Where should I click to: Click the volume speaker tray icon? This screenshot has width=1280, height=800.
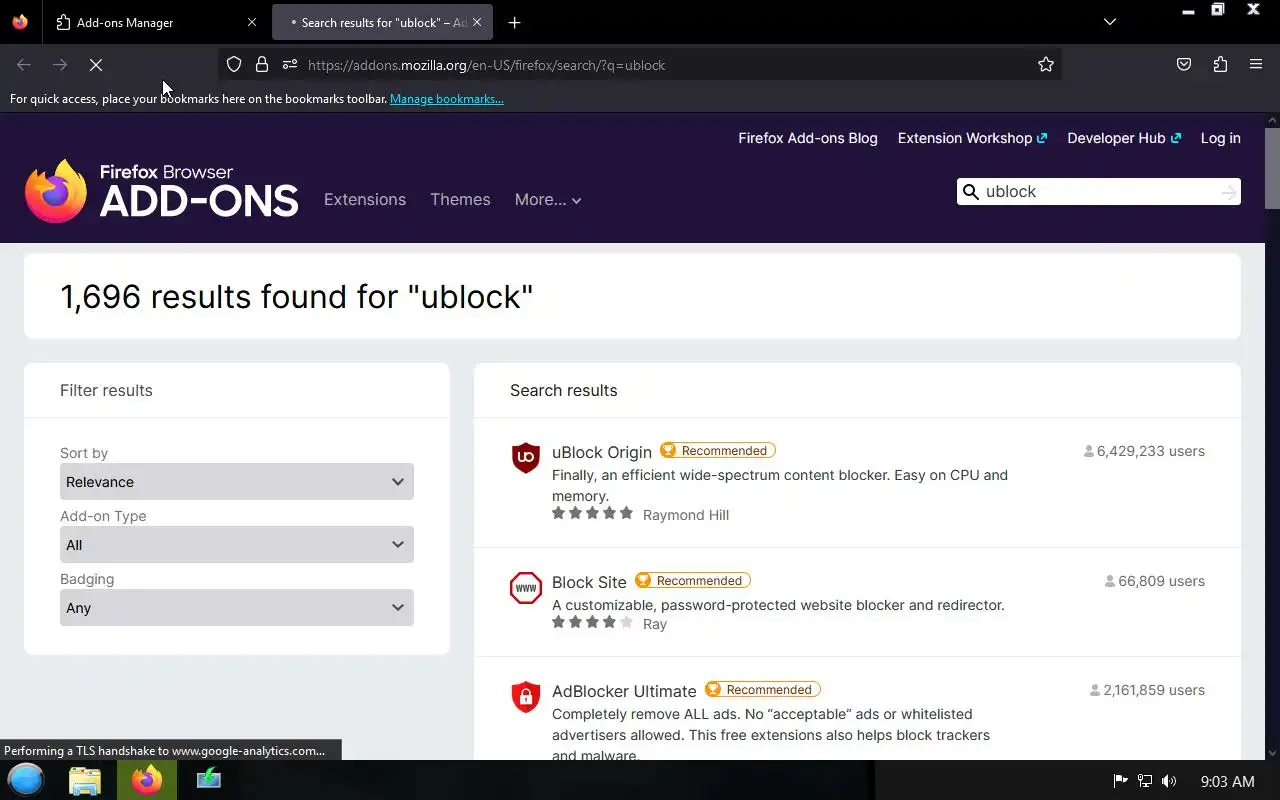pyautogui.click(x=1169, y=781)
